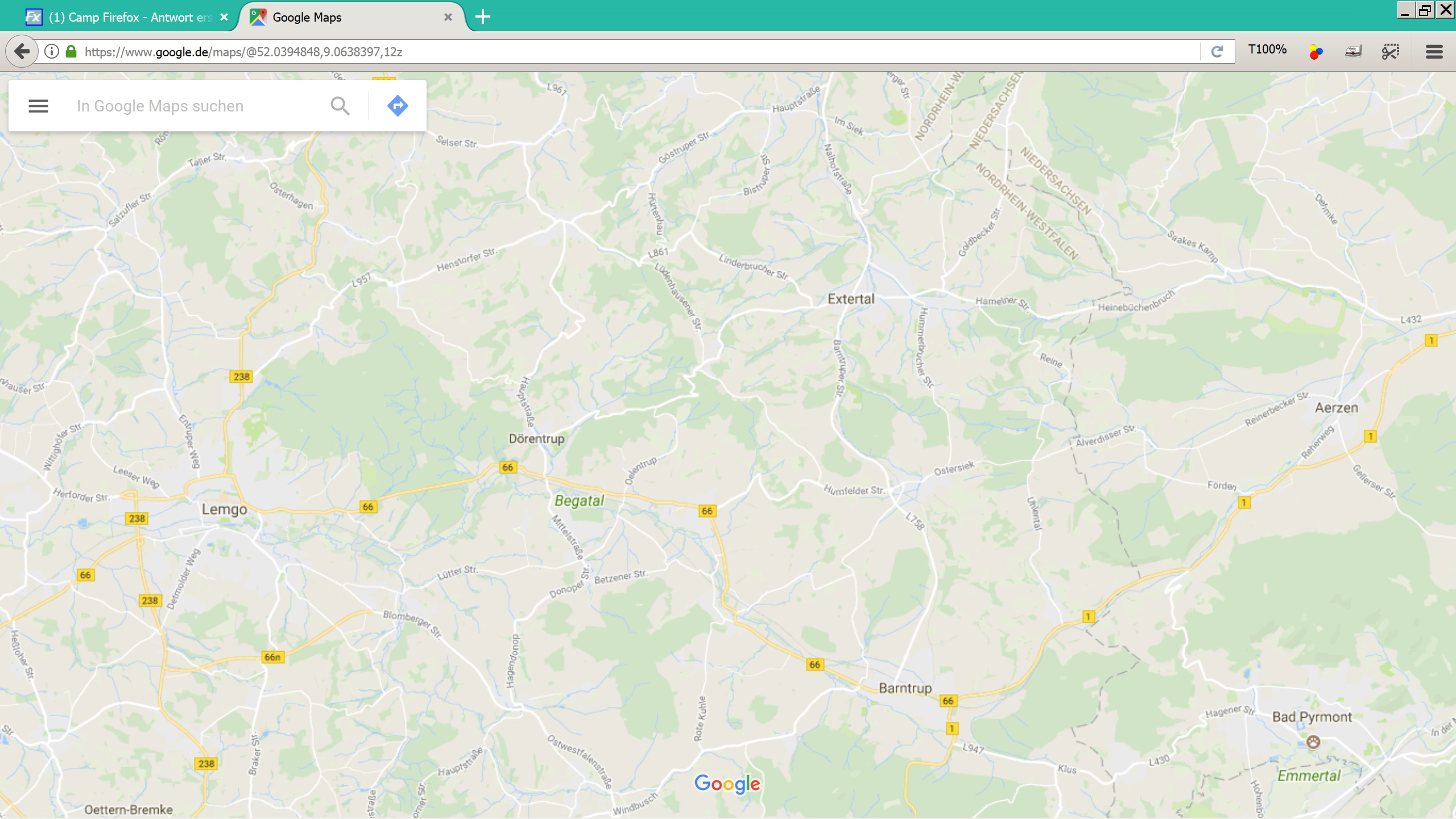Close the Camp Firefox tab
This screenshot has height=819, width=1456.
pos(224,17)
